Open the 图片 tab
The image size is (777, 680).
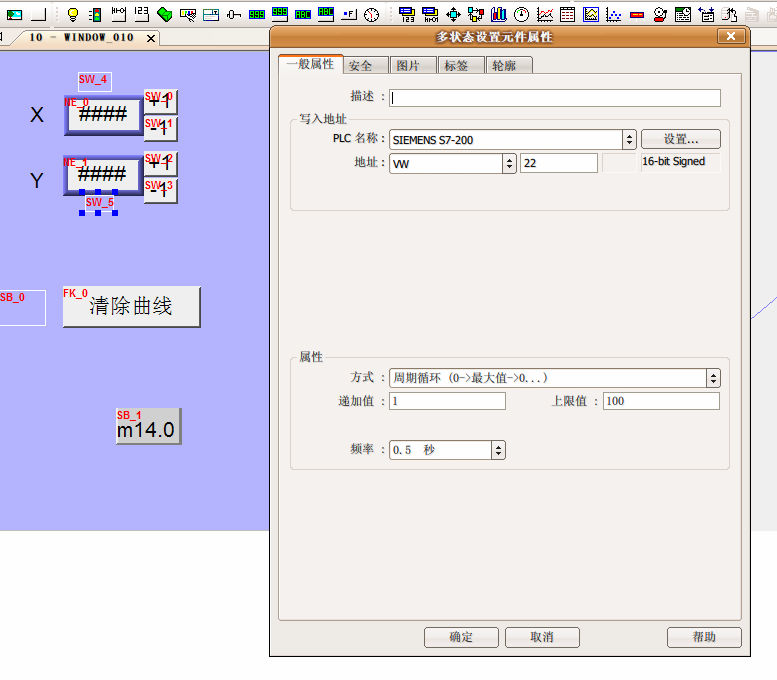coord(408,65)
